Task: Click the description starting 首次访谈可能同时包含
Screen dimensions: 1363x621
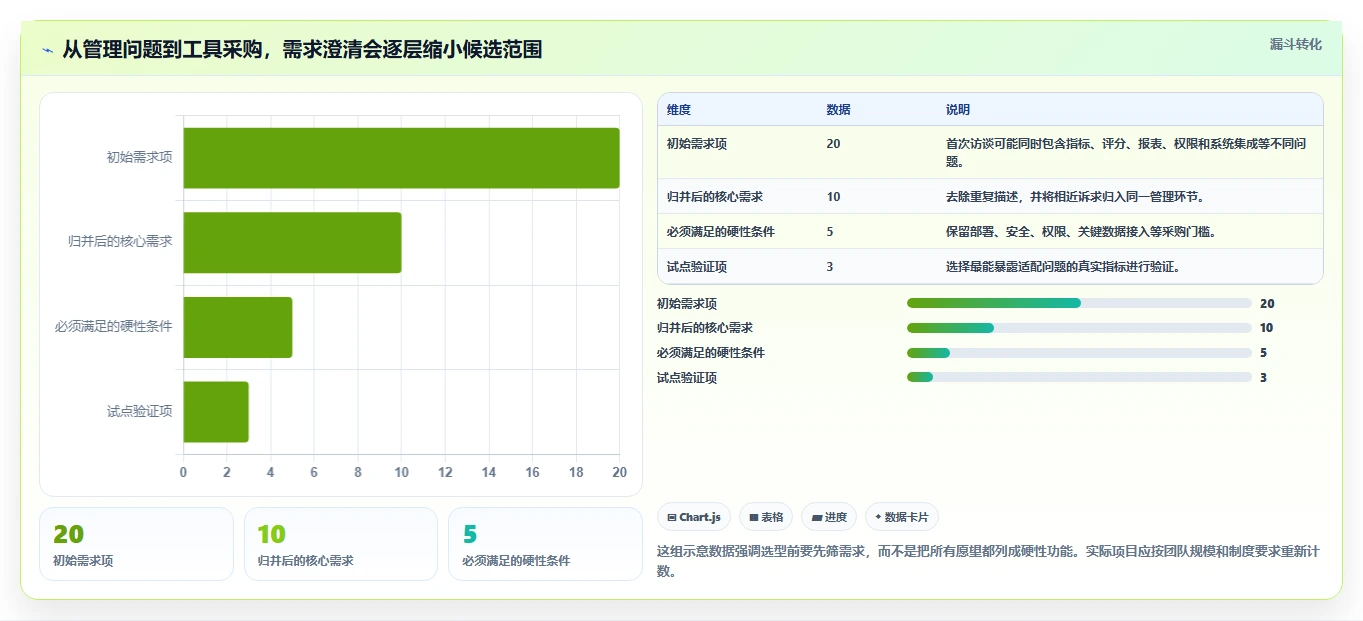Action: (x=1126, y=152)
